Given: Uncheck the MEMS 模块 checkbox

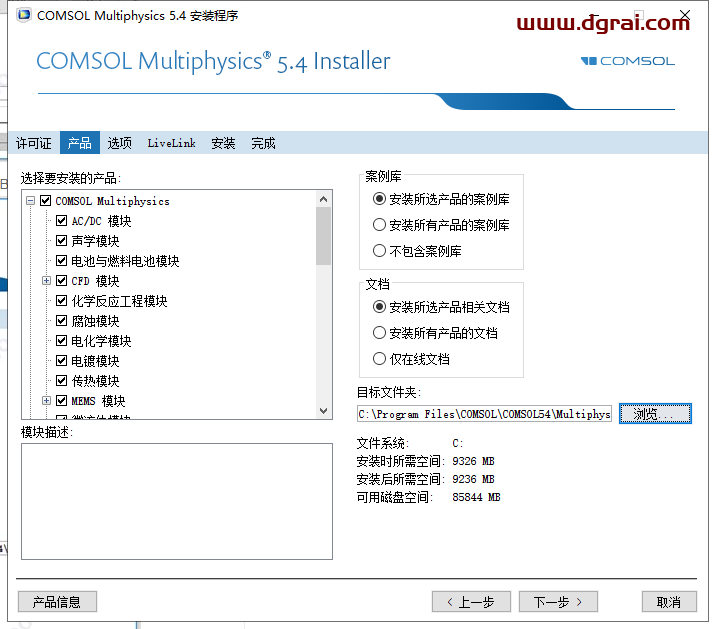Looking at the screenshot, I should (62, 401).
